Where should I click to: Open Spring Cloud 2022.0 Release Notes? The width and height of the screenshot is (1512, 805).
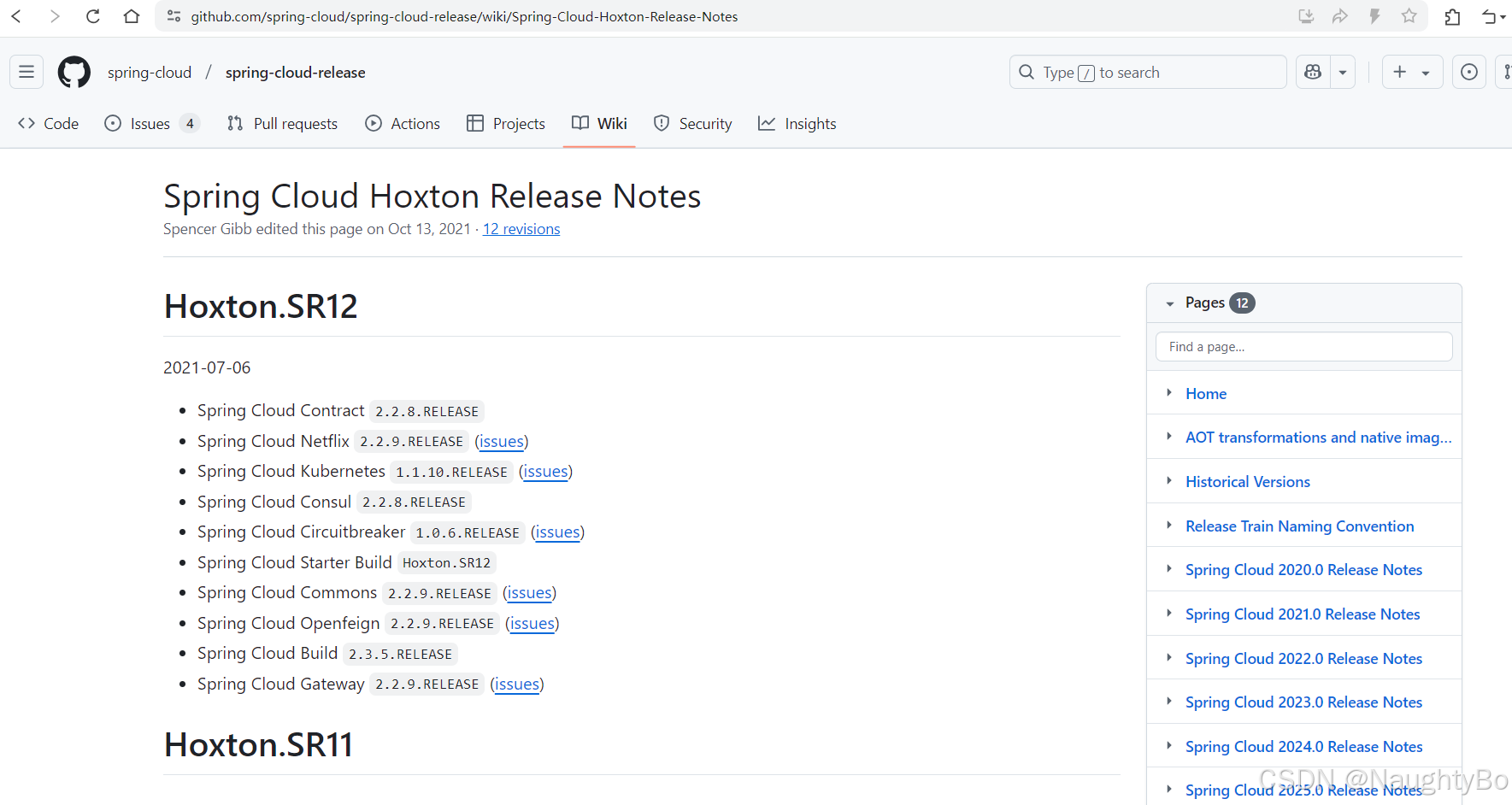1303,659
